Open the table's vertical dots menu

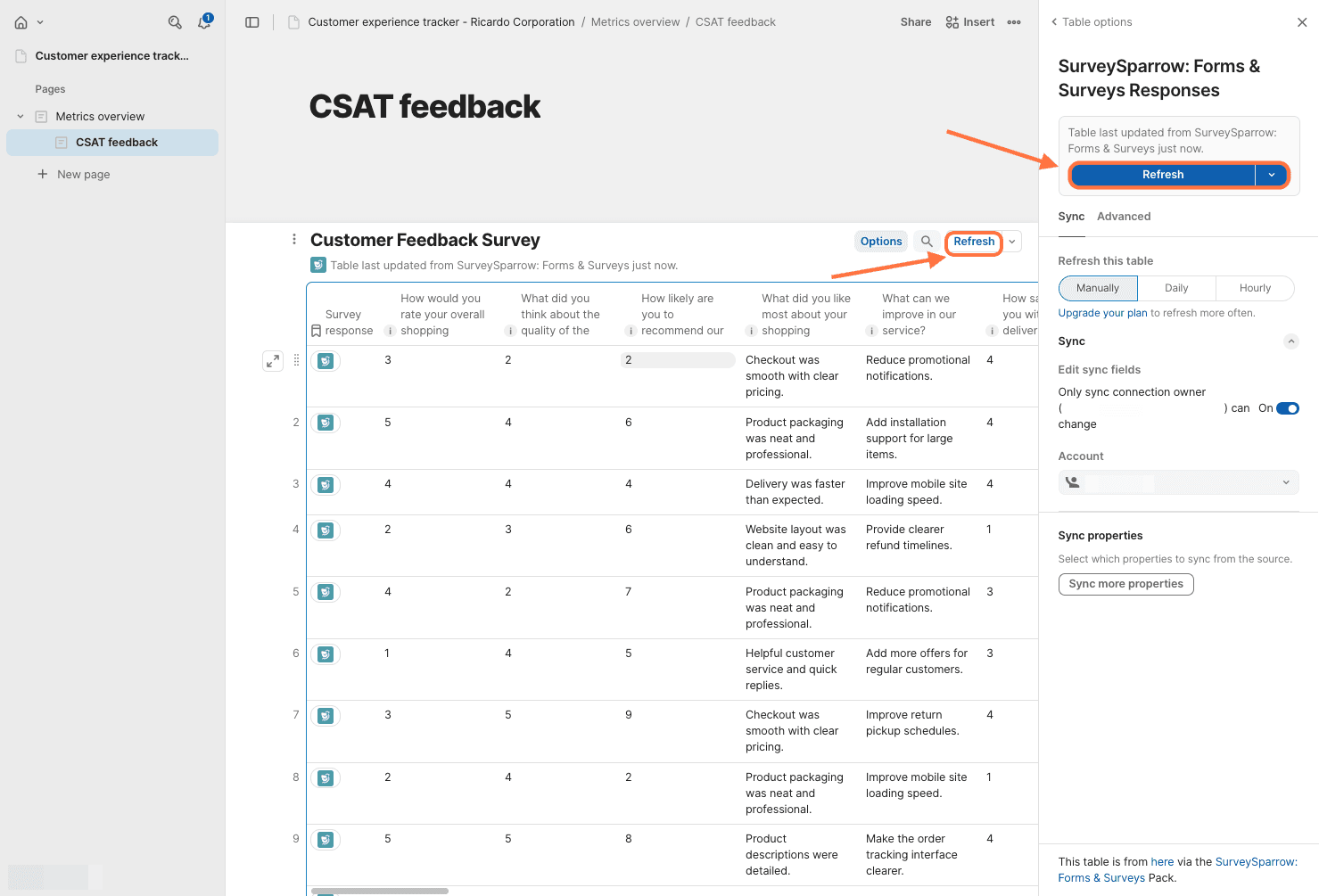pos(294,239)
